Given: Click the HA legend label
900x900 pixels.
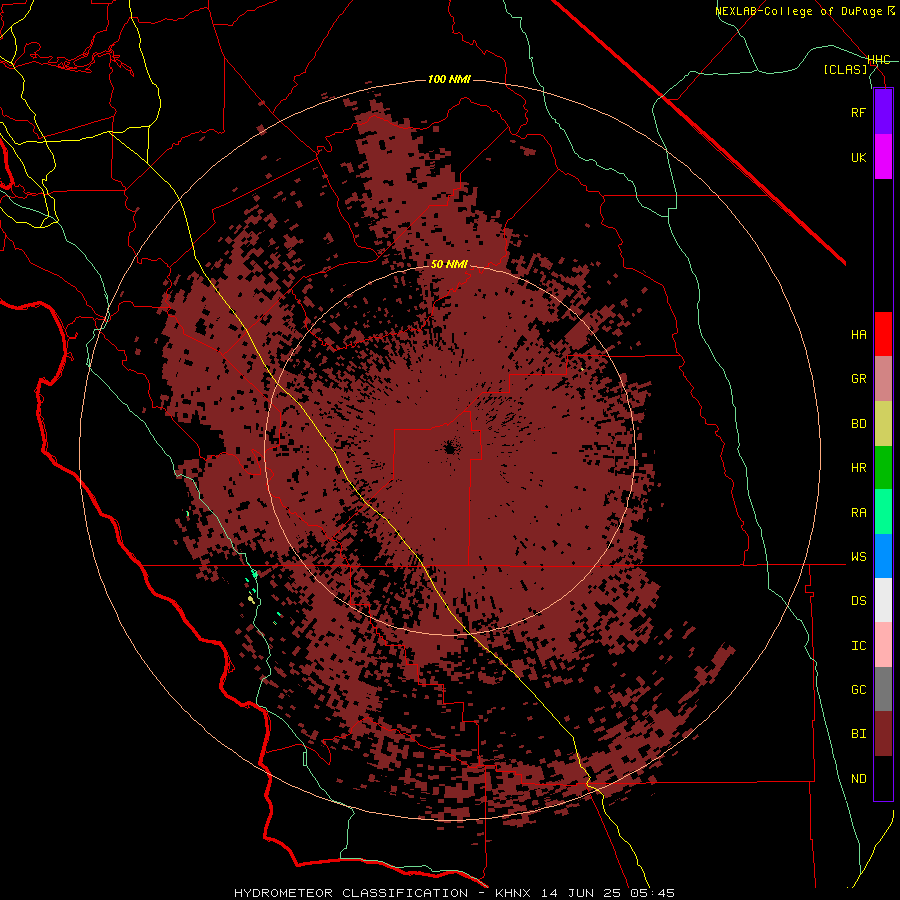Looking at the screenshot, I should 858,334.
